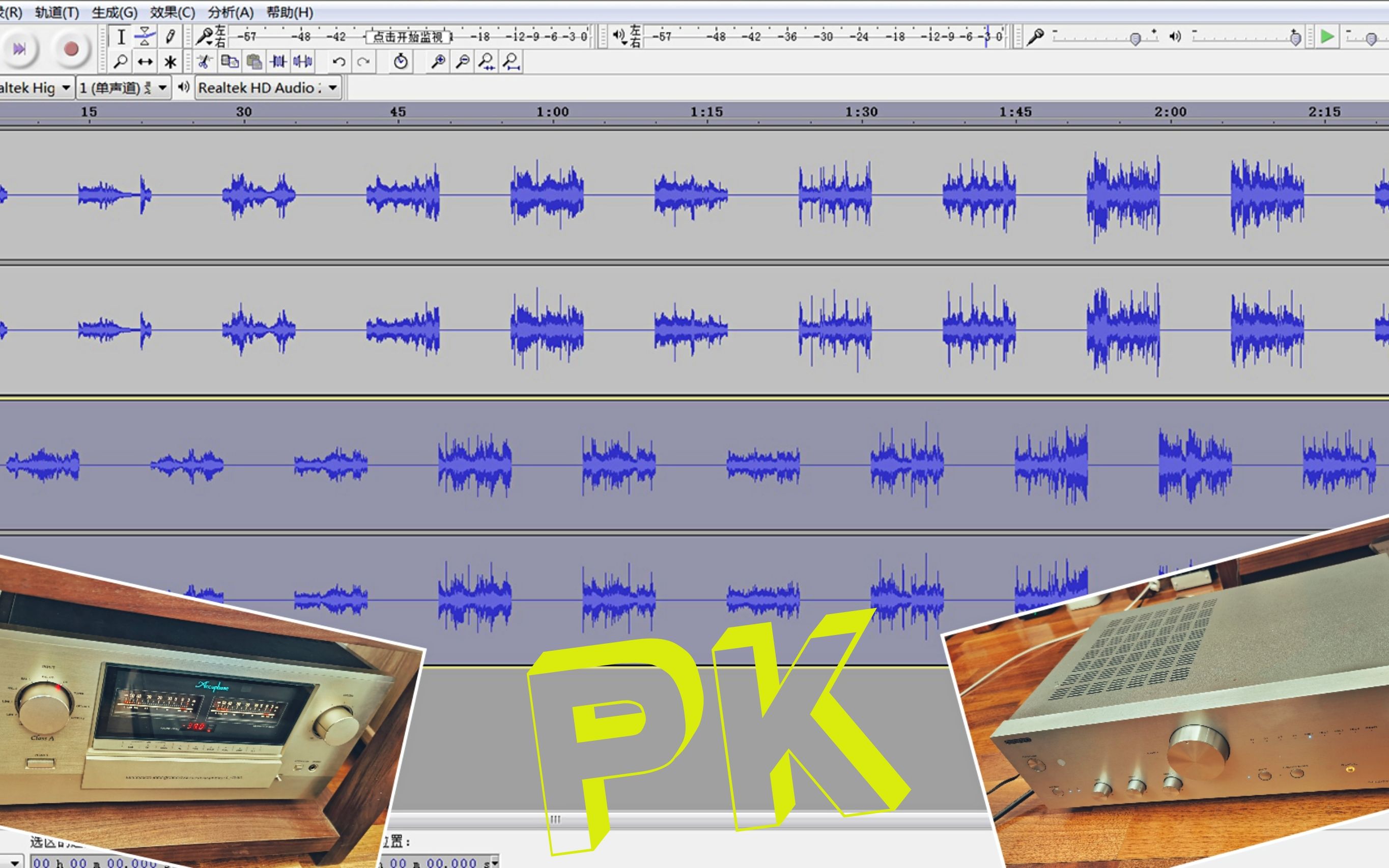This screenshot has height=868, width=1389.
Task: Click the 2:00 mark on timeline ruler
Action: coord(1170,112)
